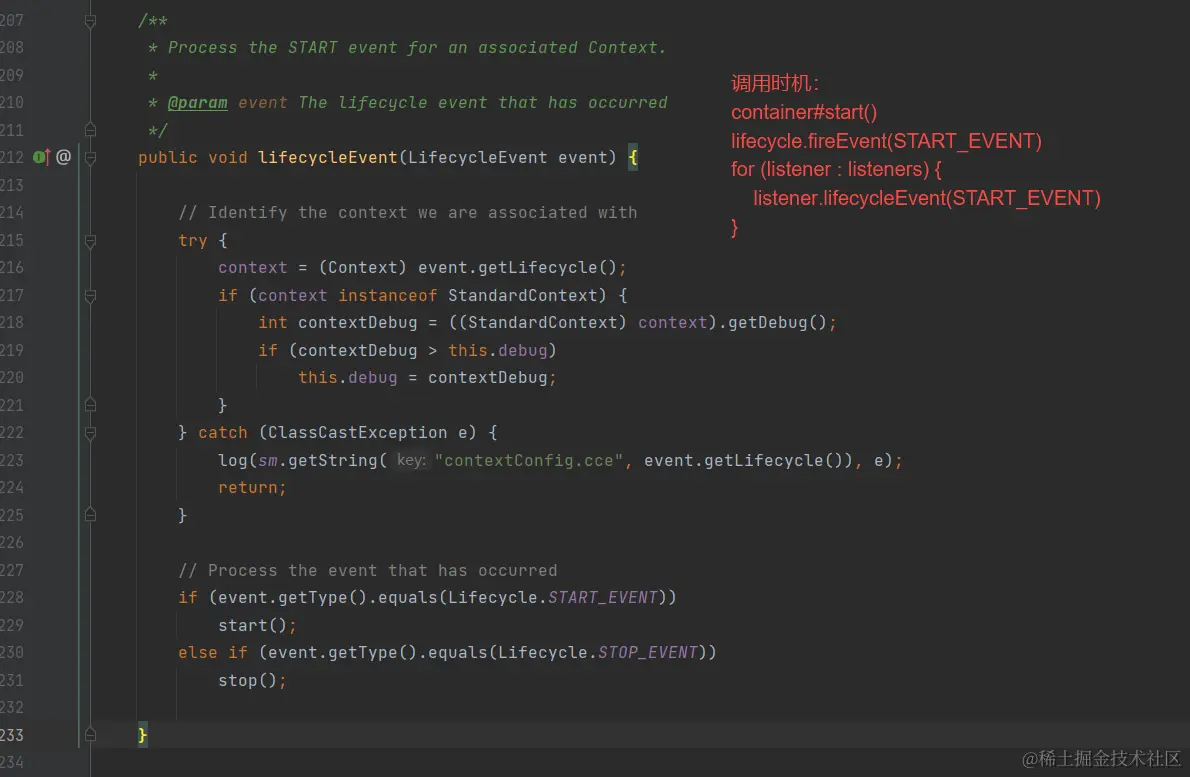Click the 'try' keyword
The image size is (1190, 777).
pos(193,241)
